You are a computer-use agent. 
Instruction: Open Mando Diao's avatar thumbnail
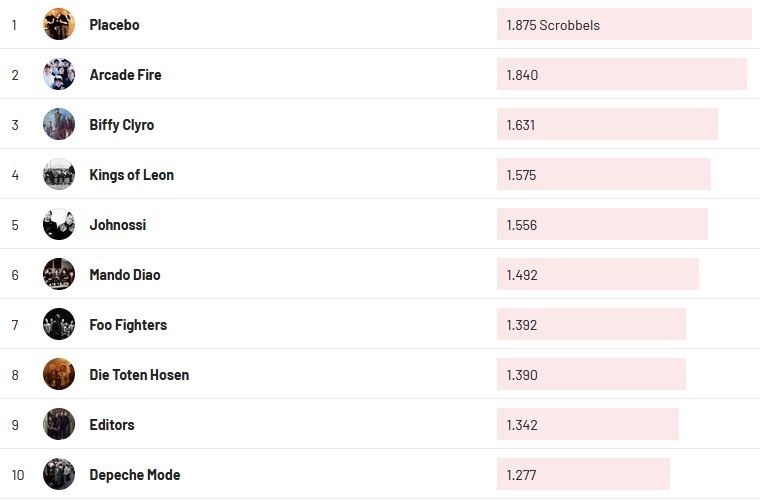coord(59,274)
